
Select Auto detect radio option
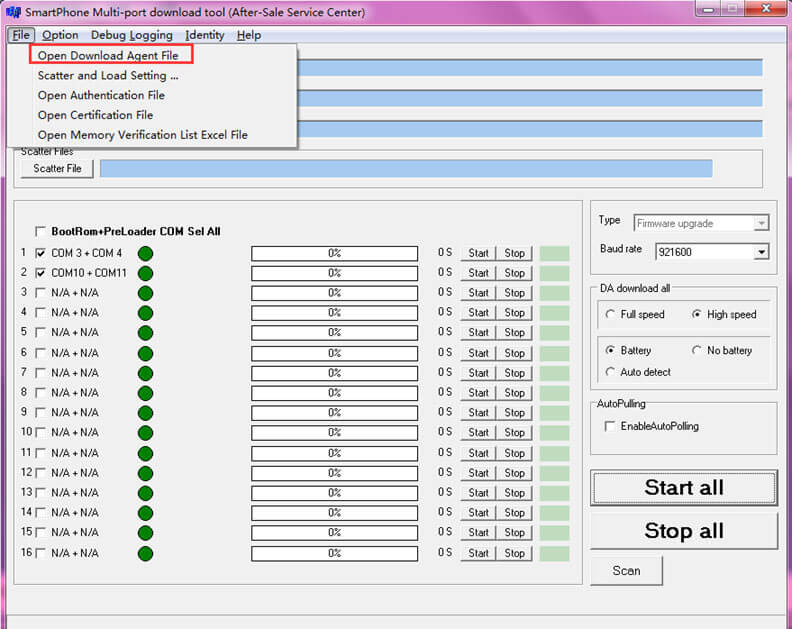(610, 372)
